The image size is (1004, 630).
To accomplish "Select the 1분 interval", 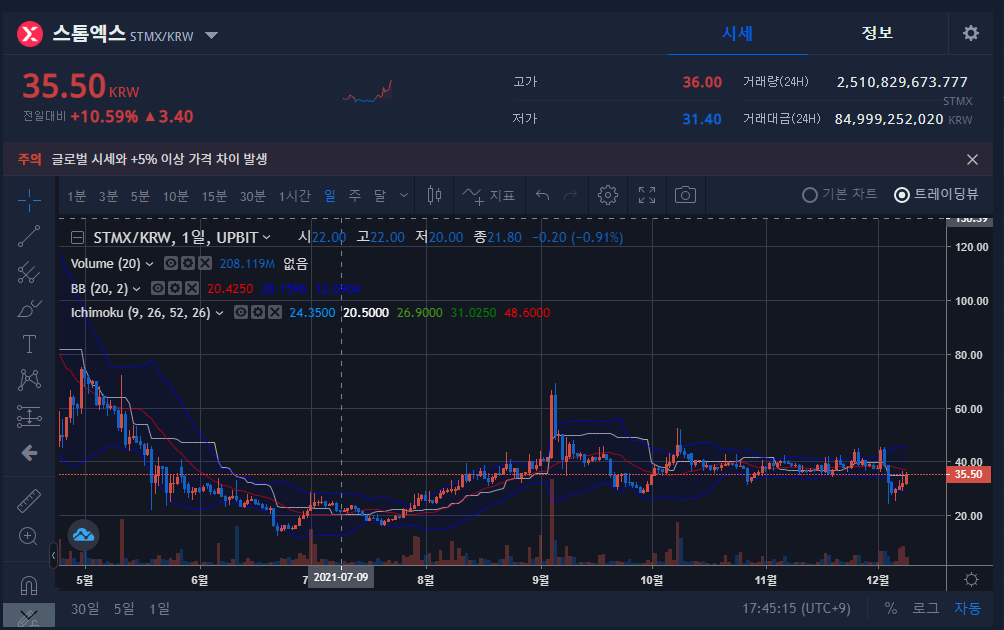I will click(77, 196).
